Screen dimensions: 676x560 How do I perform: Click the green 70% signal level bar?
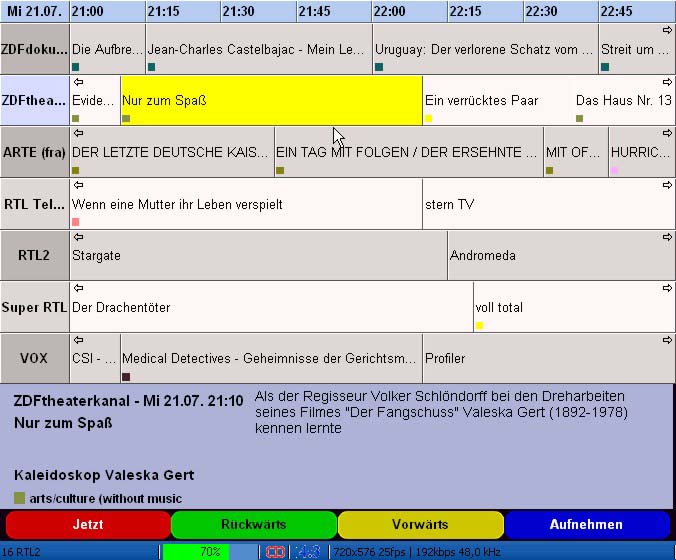tap(210, 552)
